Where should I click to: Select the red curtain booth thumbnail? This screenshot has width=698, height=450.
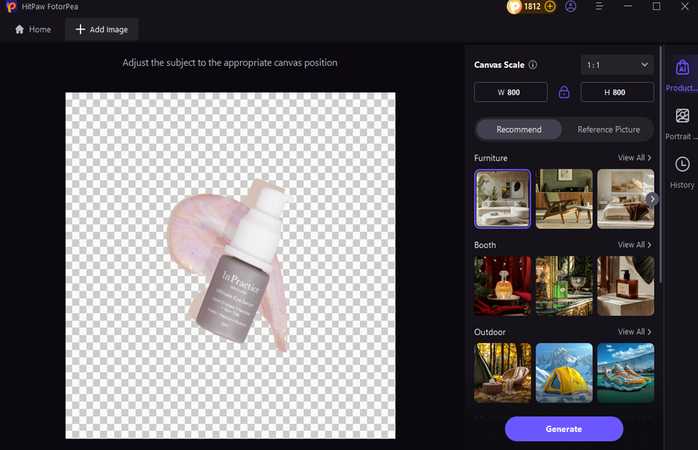coord(503,286)
